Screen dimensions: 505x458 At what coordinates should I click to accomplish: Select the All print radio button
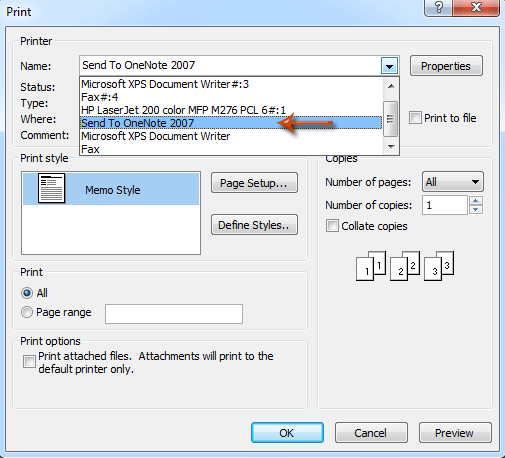pyautogui.click(x=27, y=293)
